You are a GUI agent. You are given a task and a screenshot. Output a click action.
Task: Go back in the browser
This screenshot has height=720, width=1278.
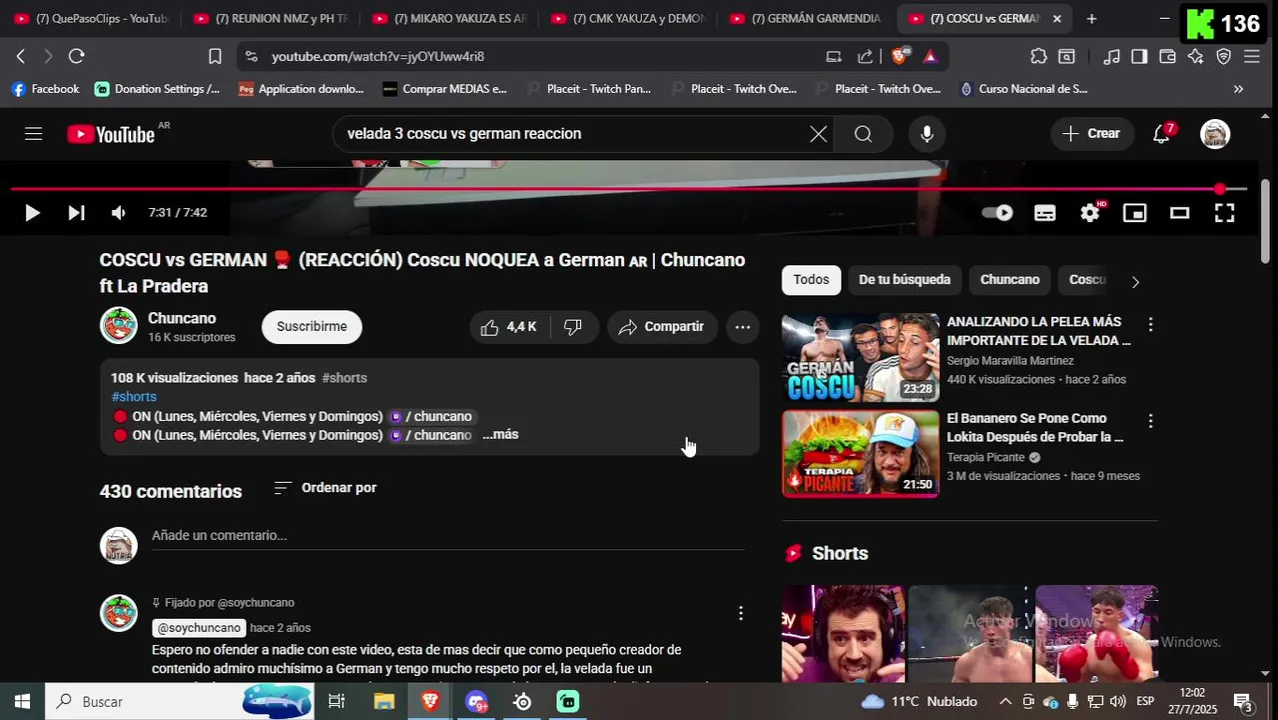tap(21, 56)
